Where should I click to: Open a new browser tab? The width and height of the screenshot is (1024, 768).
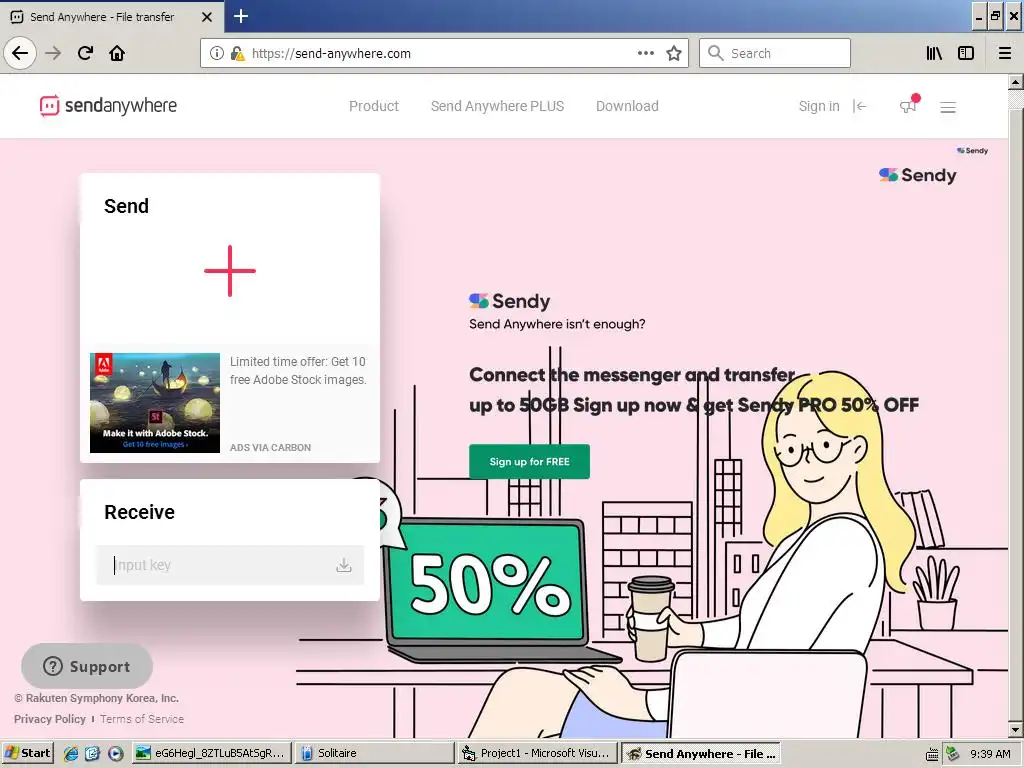coord(241,16)
